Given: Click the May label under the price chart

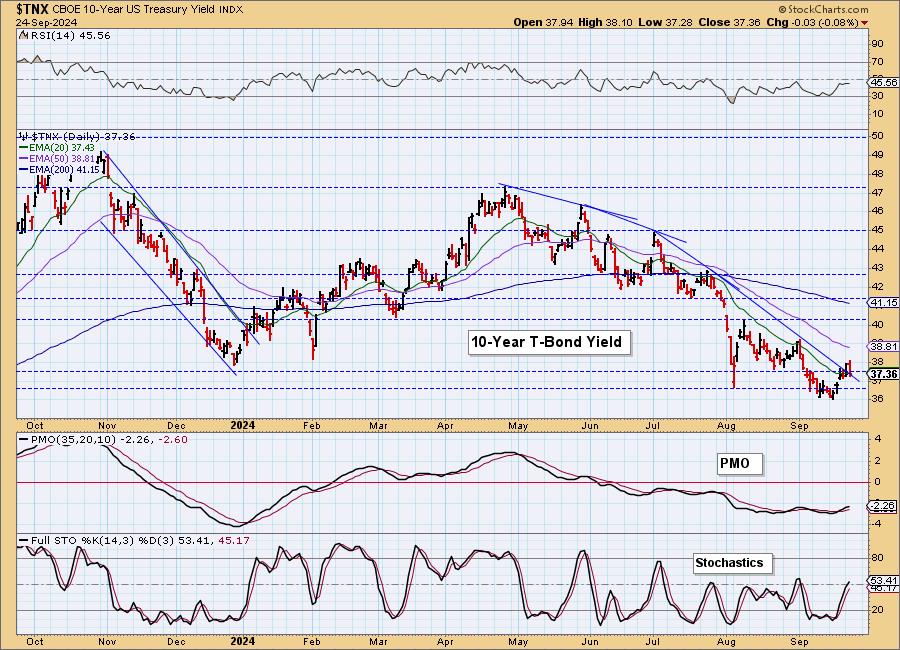Looking at the screenshot, I should (x=518, y=426).
